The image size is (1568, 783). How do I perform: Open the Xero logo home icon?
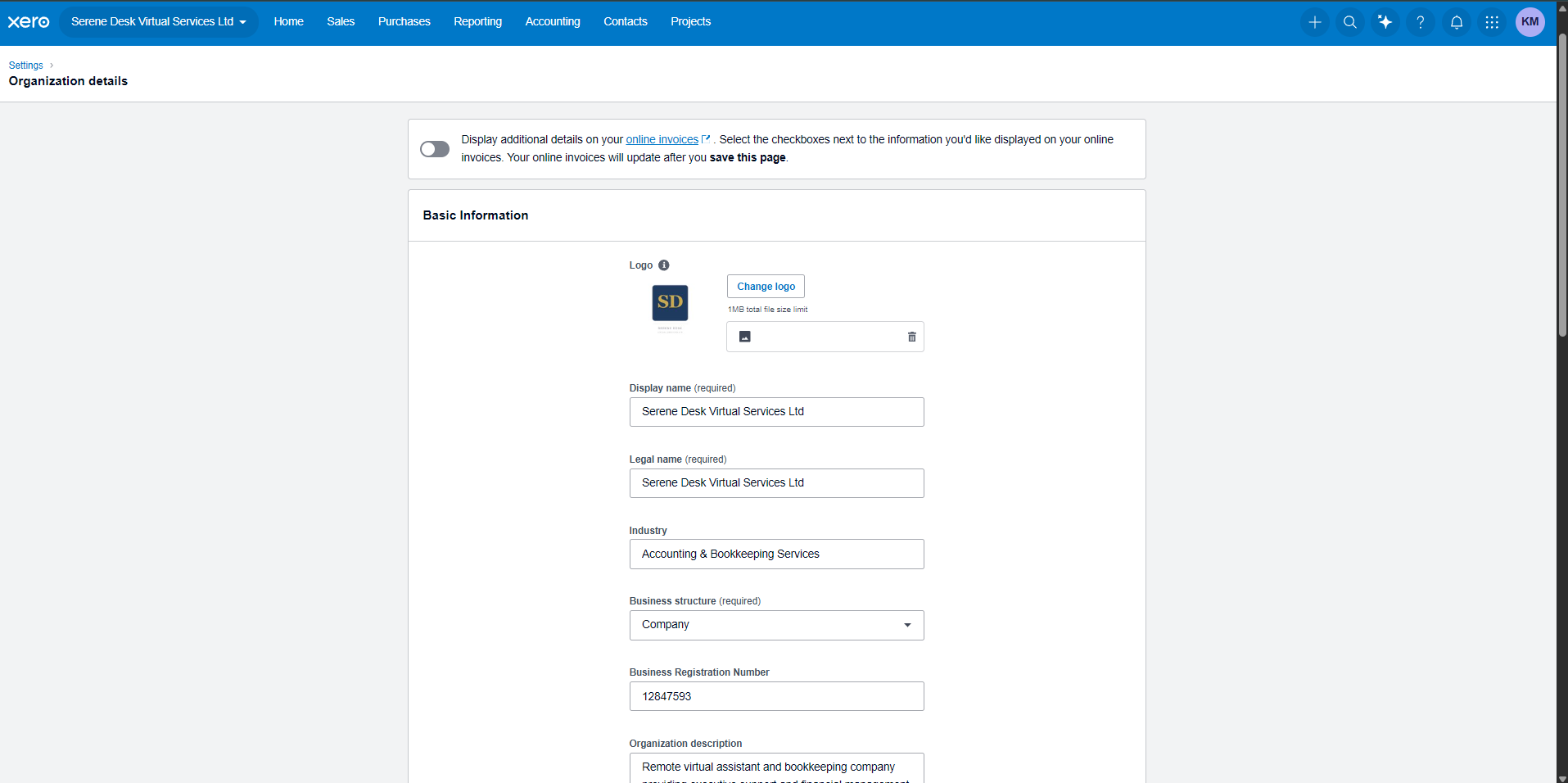(x=29, y=22)
